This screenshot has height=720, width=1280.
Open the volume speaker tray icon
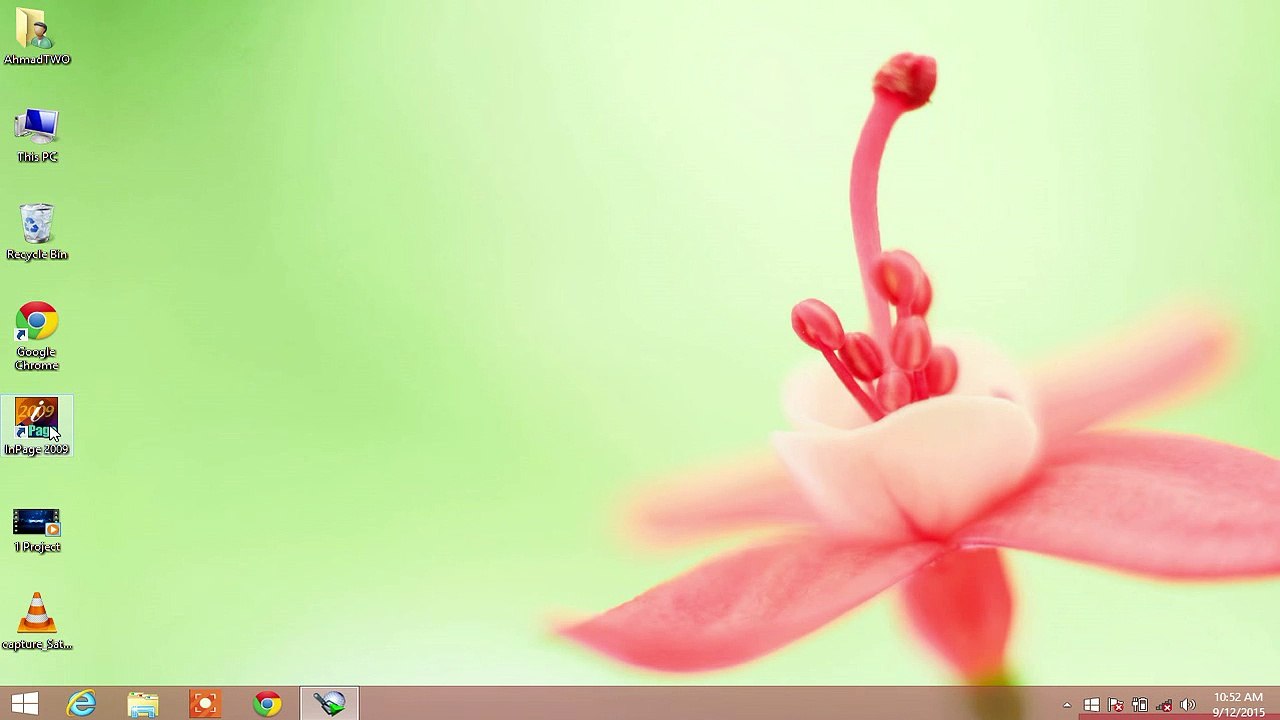[1187, 705]
